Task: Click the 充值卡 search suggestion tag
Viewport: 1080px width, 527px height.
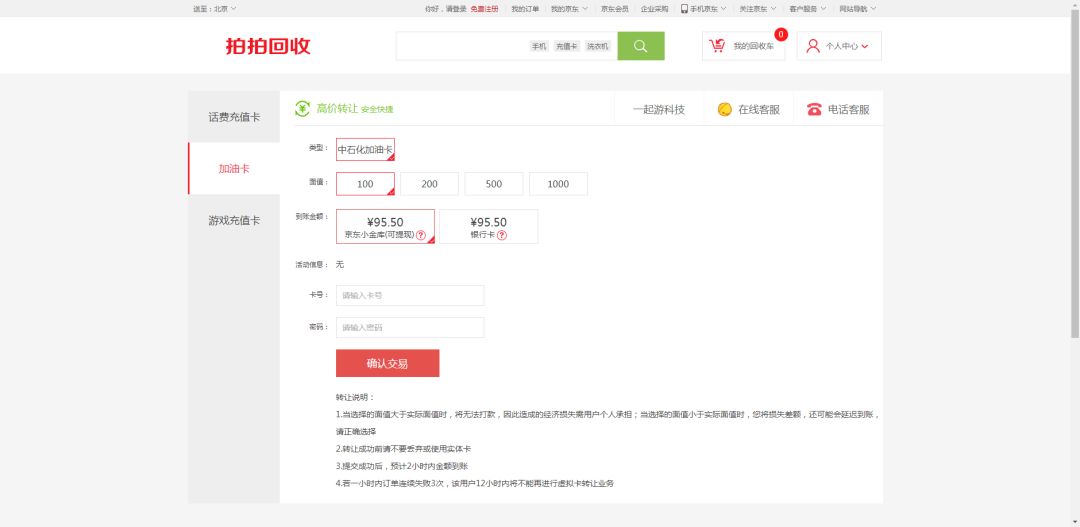Action: point(566,46)
